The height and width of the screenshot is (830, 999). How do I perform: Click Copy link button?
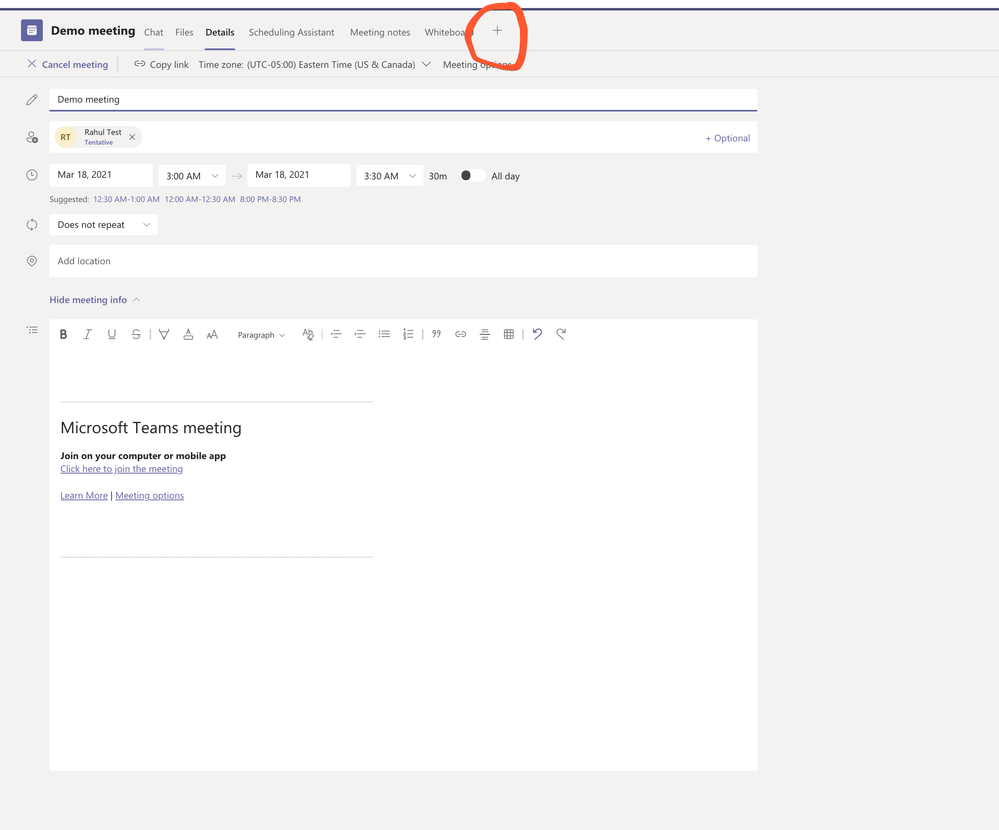(161, 64)
